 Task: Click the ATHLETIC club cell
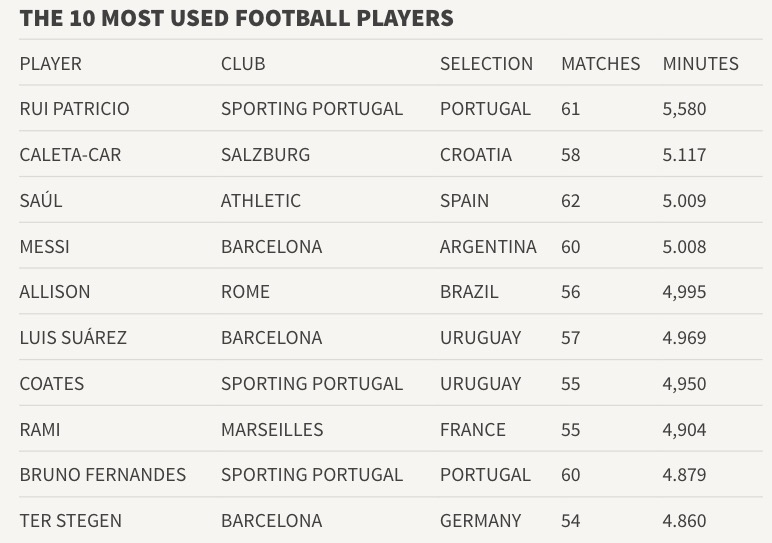click(x=260, y=201)
